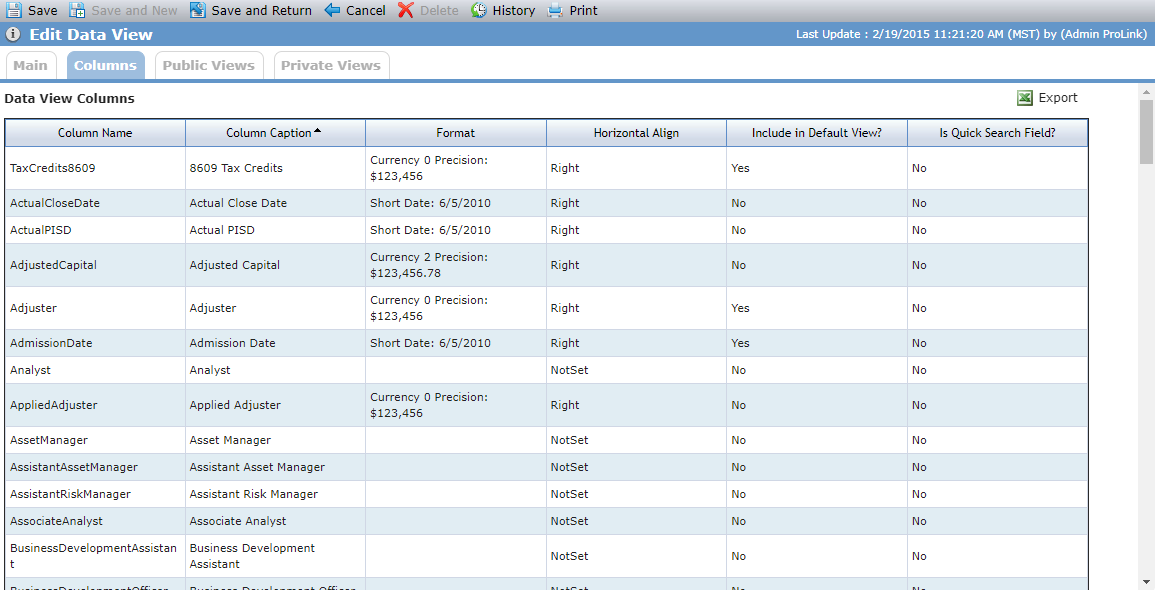Screen dimensions: 1155x590
Task: Click the Admission Date caption
Action: 232,343
